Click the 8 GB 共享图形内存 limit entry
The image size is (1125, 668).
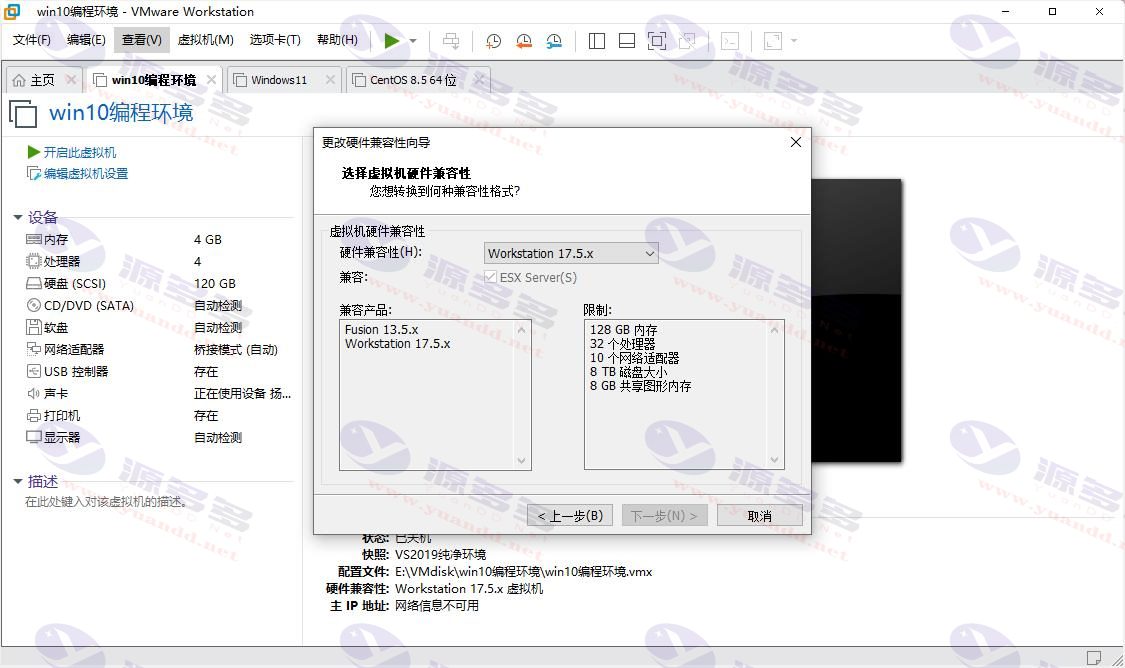(641, 386)
